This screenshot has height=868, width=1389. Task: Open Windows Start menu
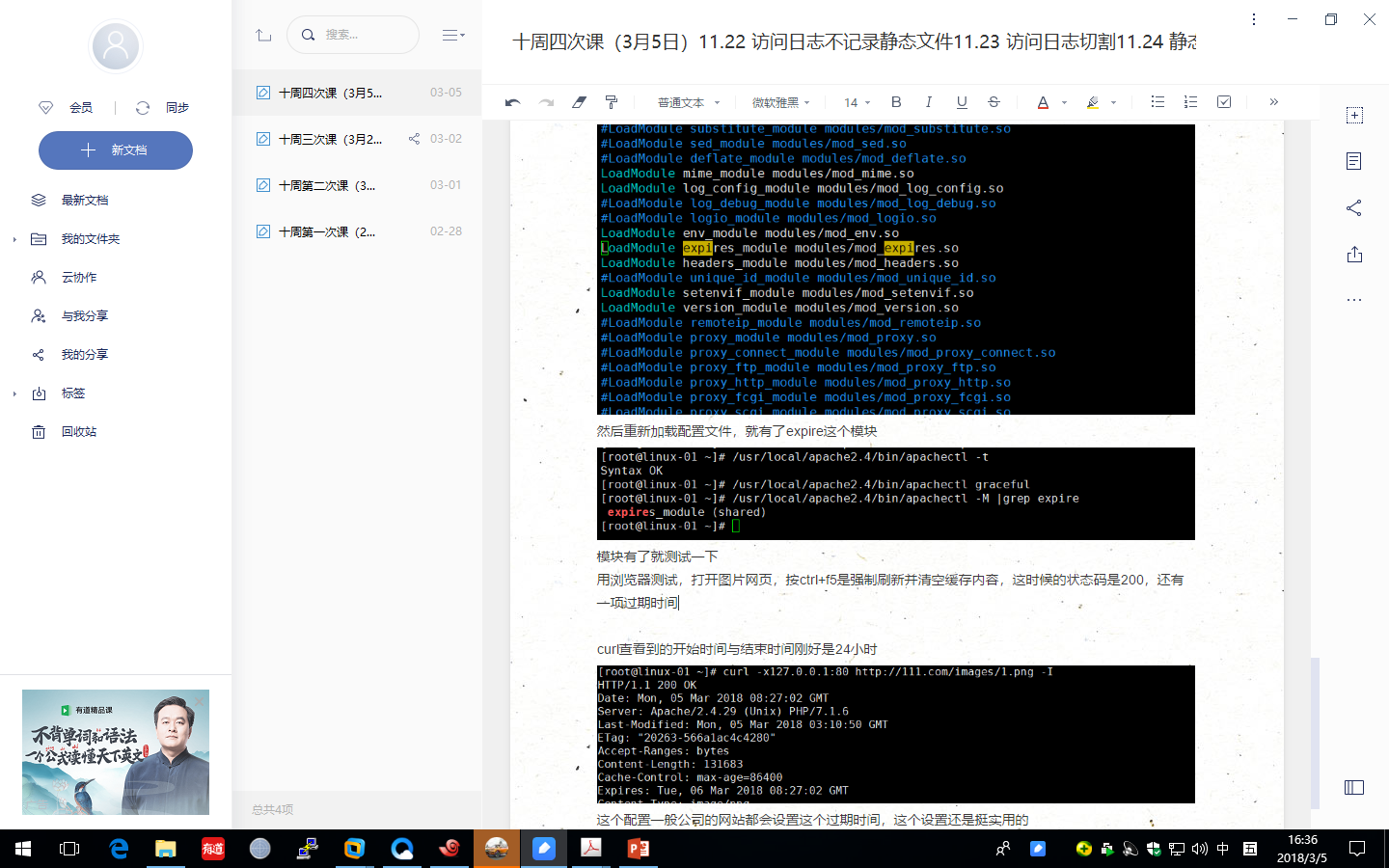pyautogui.click(x=23, y=849)
